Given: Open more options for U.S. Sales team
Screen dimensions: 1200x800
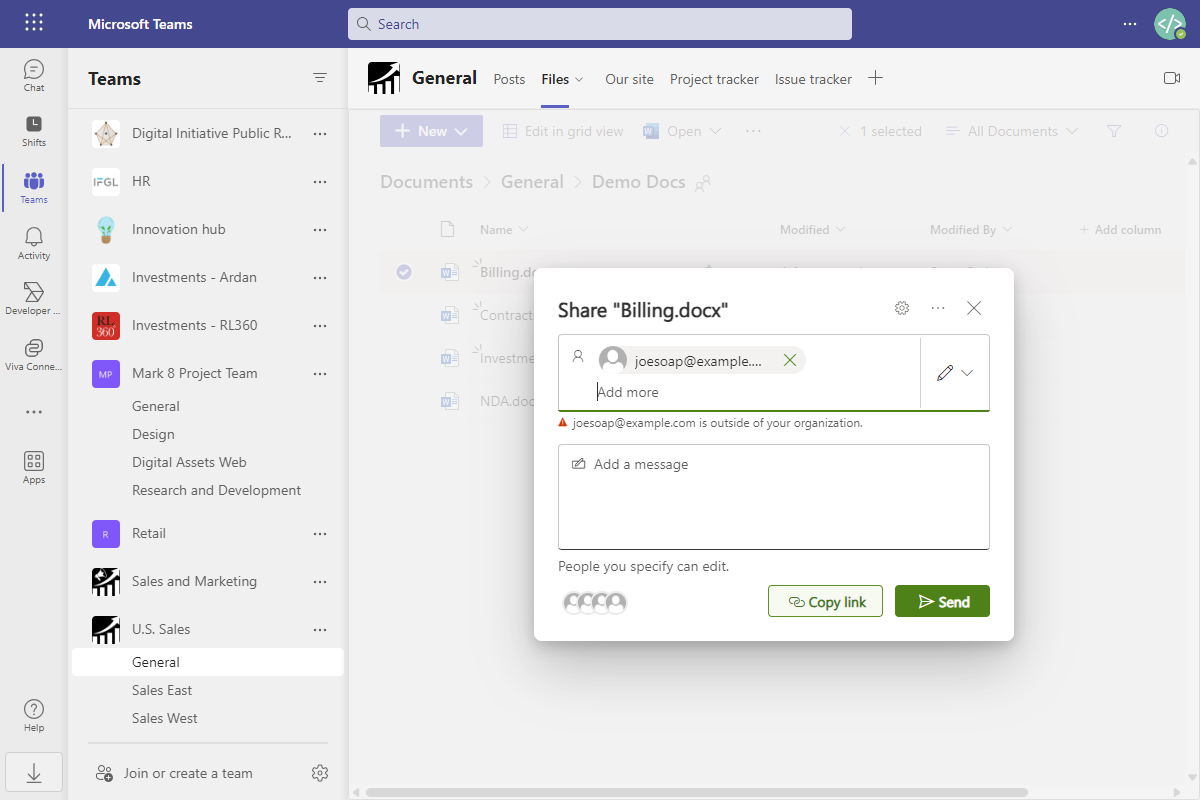Looking at the screenshot, I should (320, 629).
